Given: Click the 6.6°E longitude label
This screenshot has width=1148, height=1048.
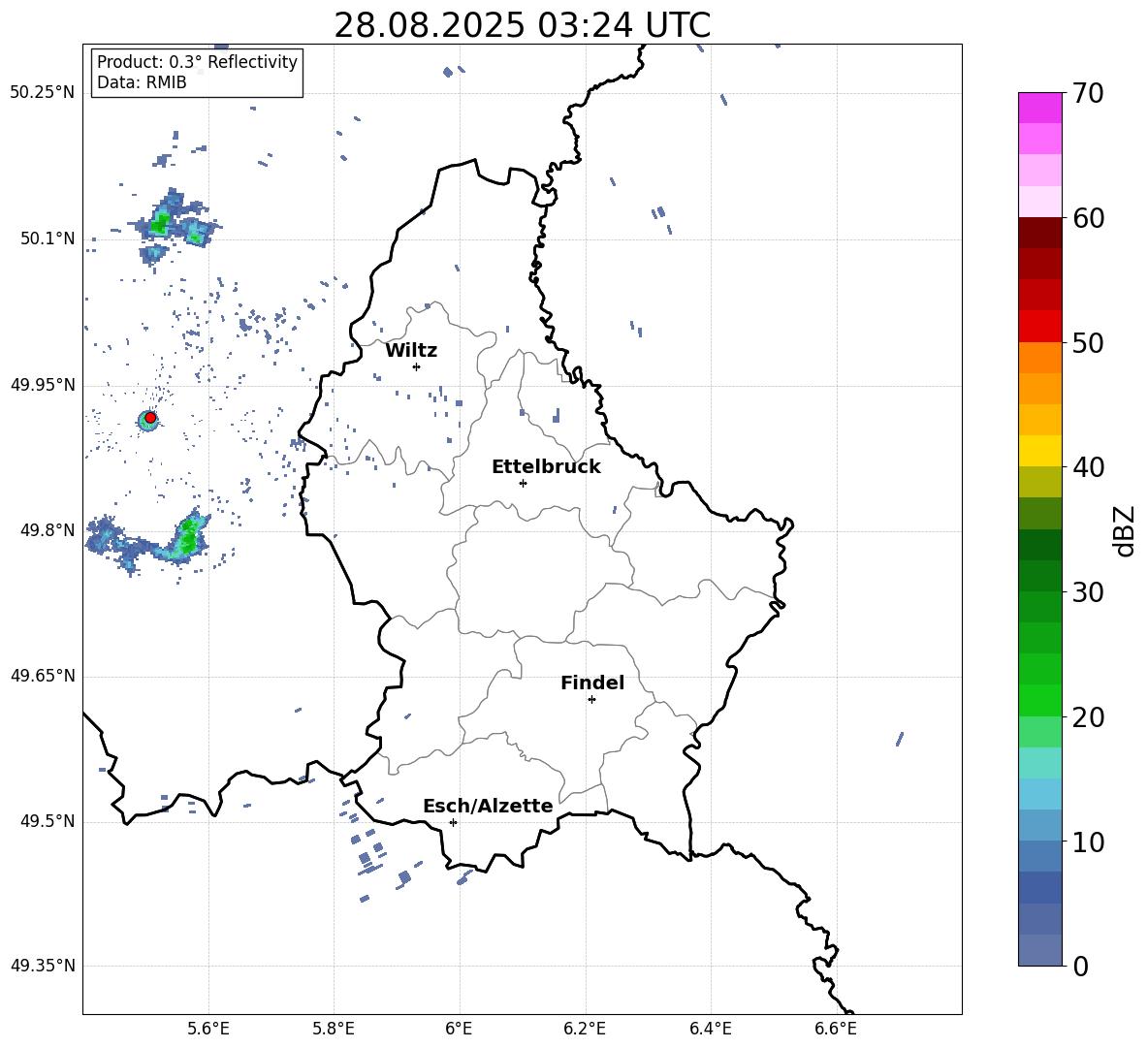Looking at the screenshot, I should click(836, 1029).
